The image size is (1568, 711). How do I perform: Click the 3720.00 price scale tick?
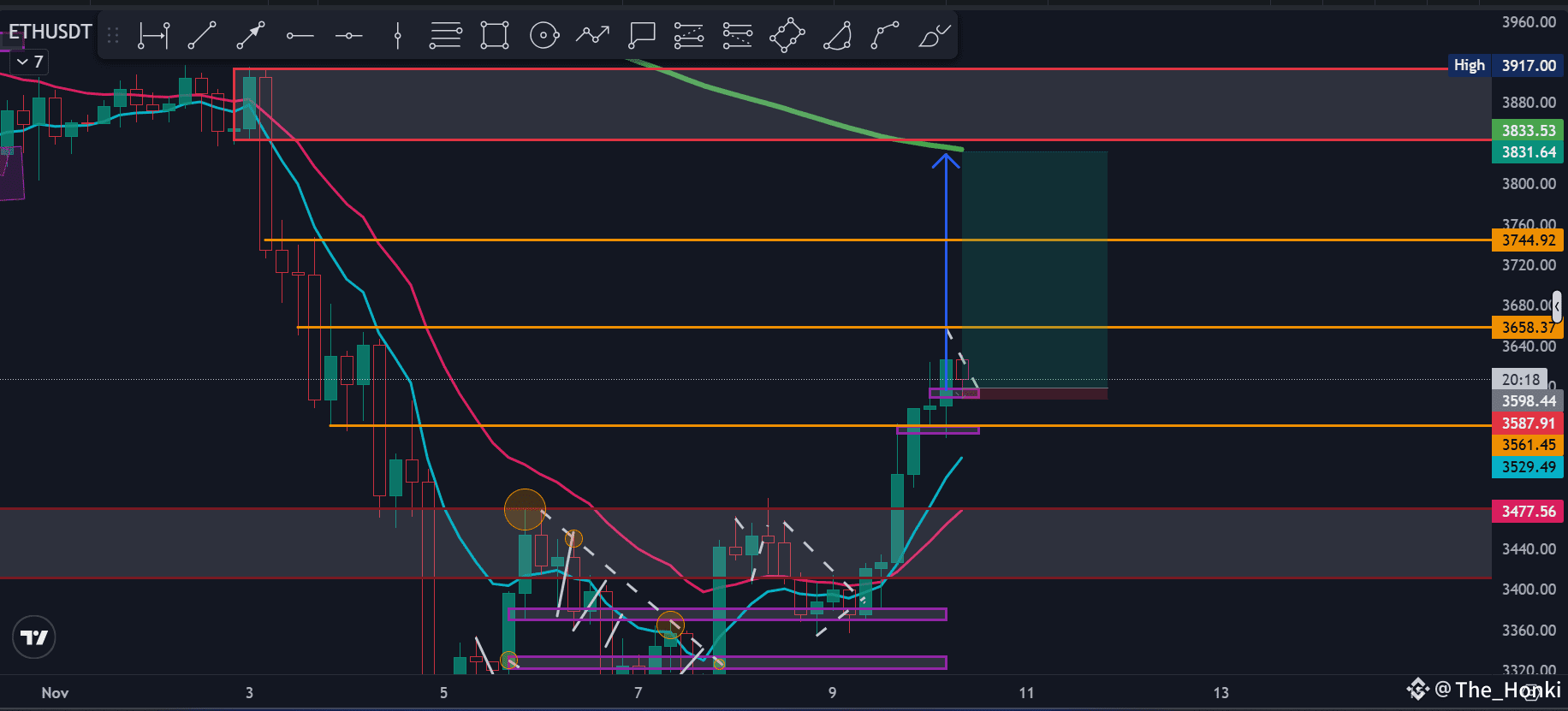(1529, 265)
